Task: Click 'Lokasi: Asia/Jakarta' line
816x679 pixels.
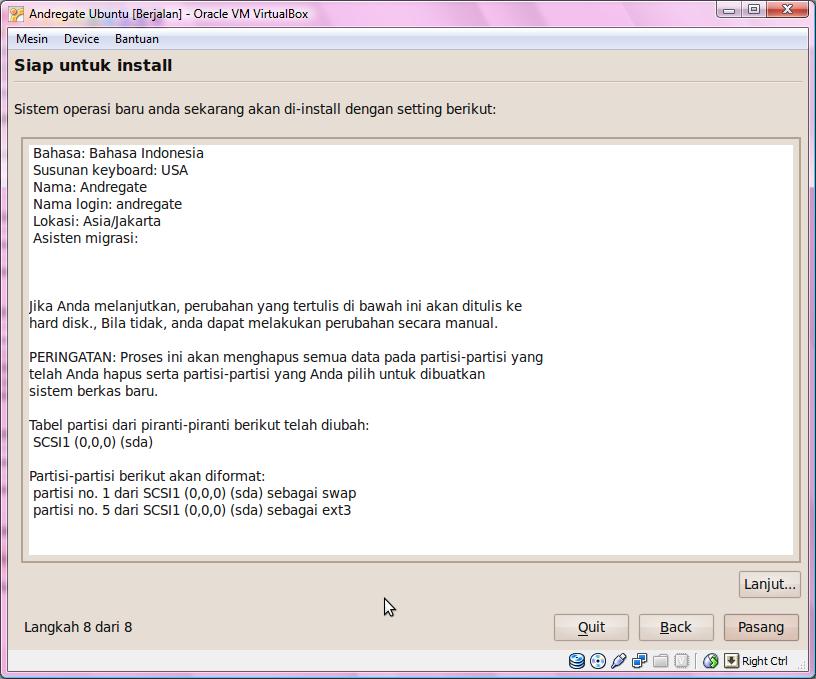Action: tap(97, 221)
